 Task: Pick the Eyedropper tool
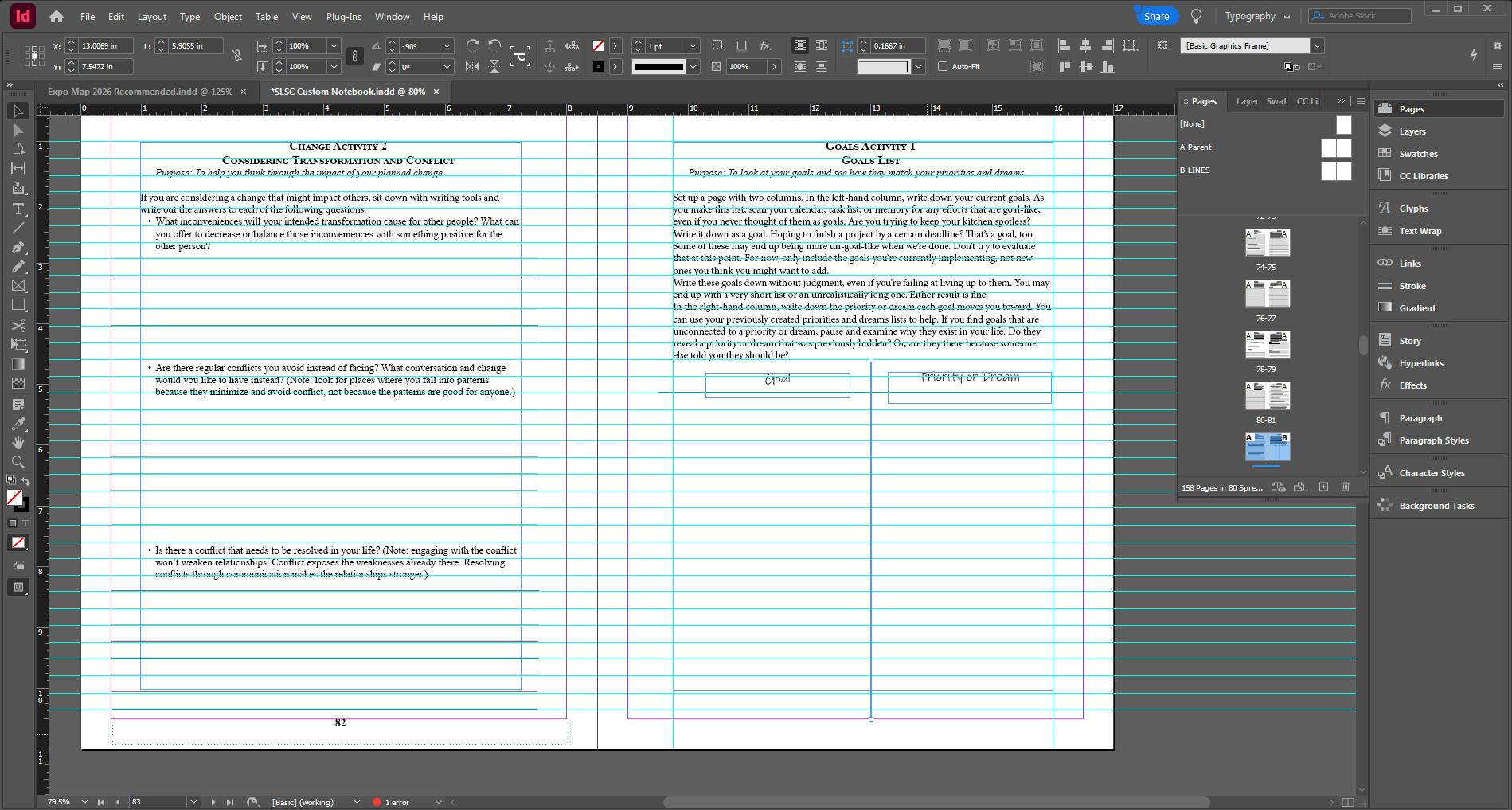tap(18, 424)
